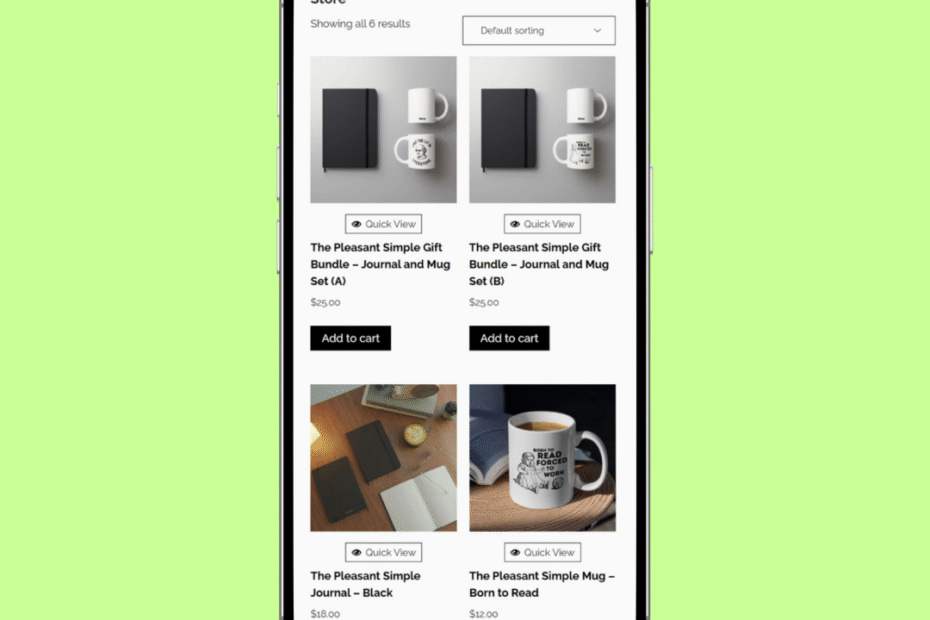Screen dimensions: 930x620
Task: Open Quick View for Mug – Born to Read
Action: [x=542, y=552]
